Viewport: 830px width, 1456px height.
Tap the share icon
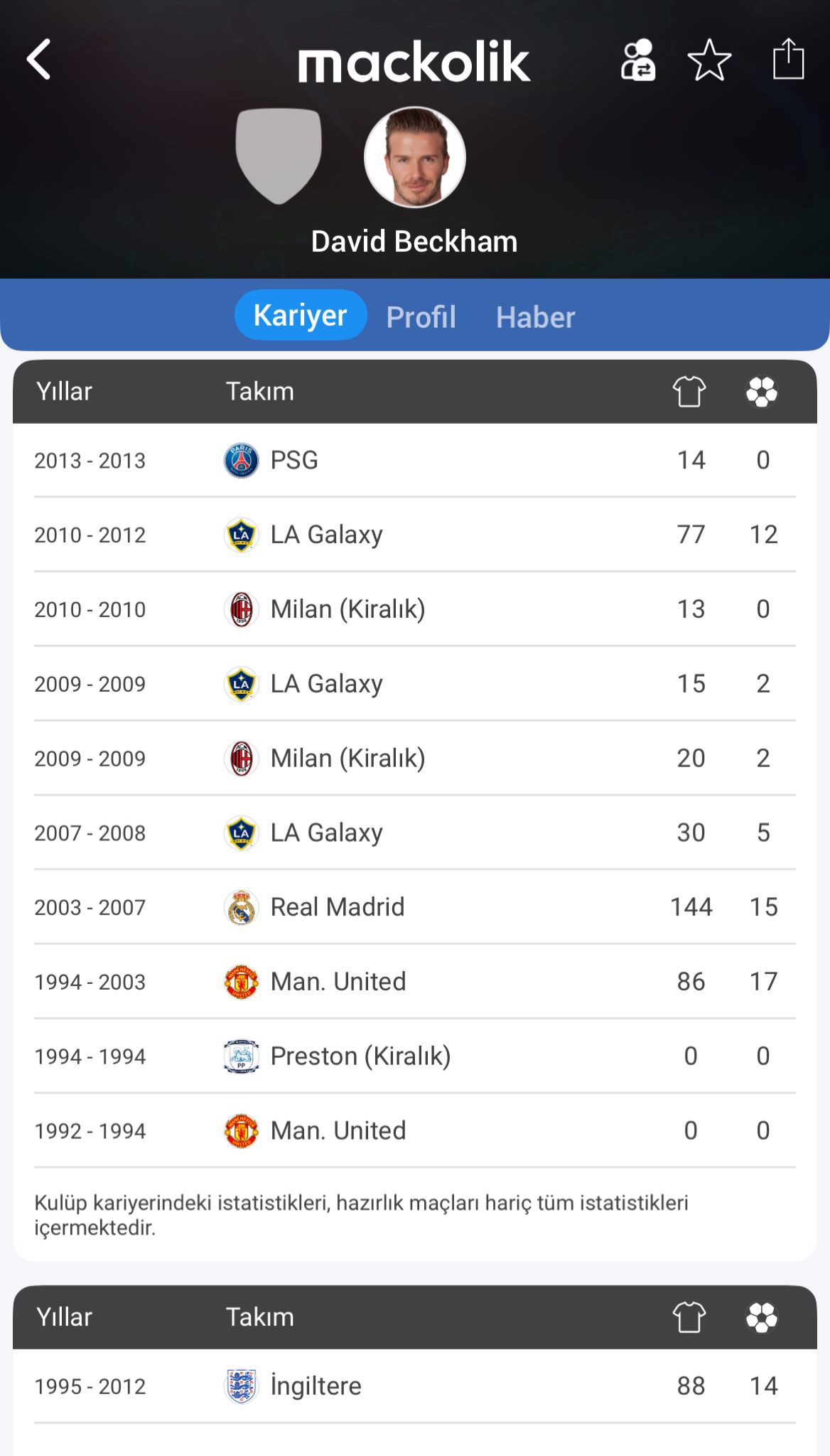pyautogui.click(x=788, y=59)
